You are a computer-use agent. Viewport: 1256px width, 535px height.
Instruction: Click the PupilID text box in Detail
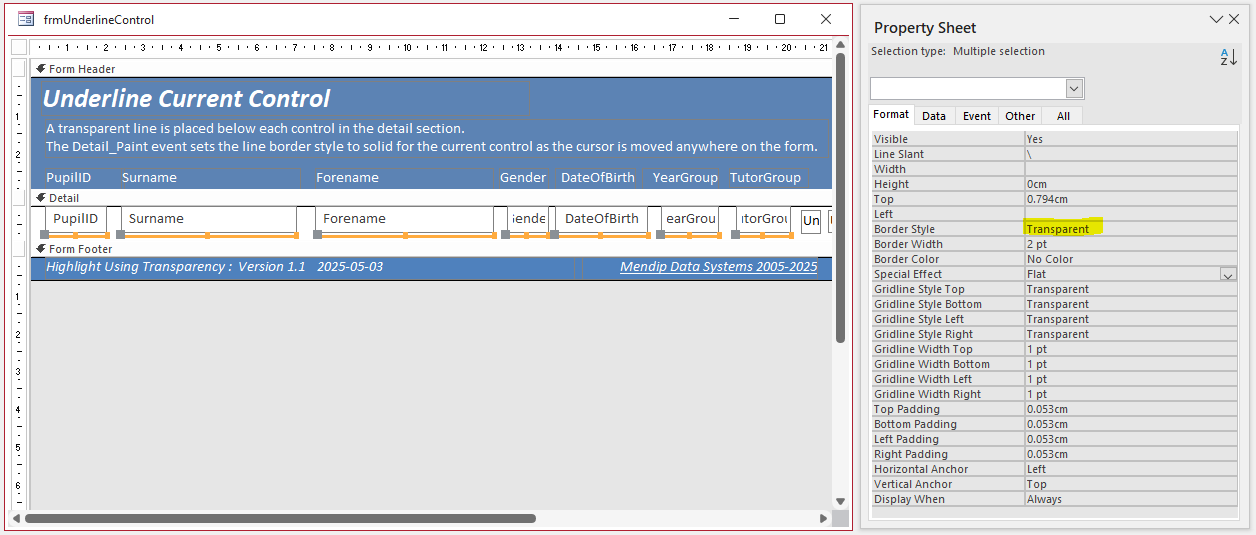76,219
